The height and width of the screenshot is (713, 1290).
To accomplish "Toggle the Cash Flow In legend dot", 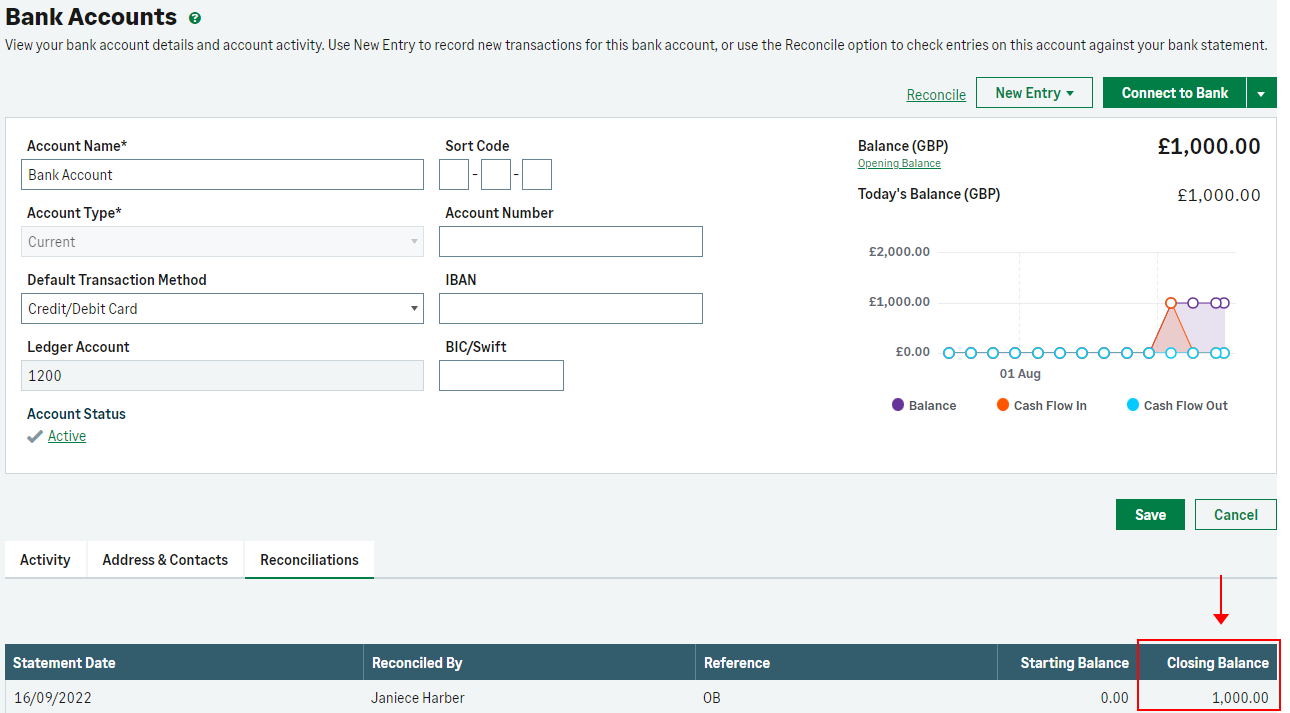I will coord(1003,405).
